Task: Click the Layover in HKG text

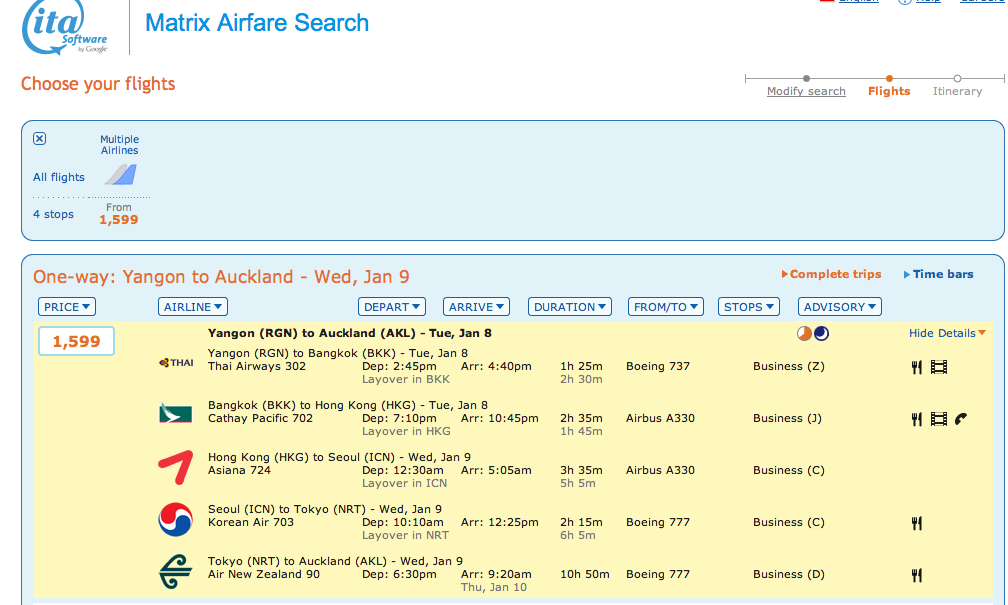Action: pos(406,431)
